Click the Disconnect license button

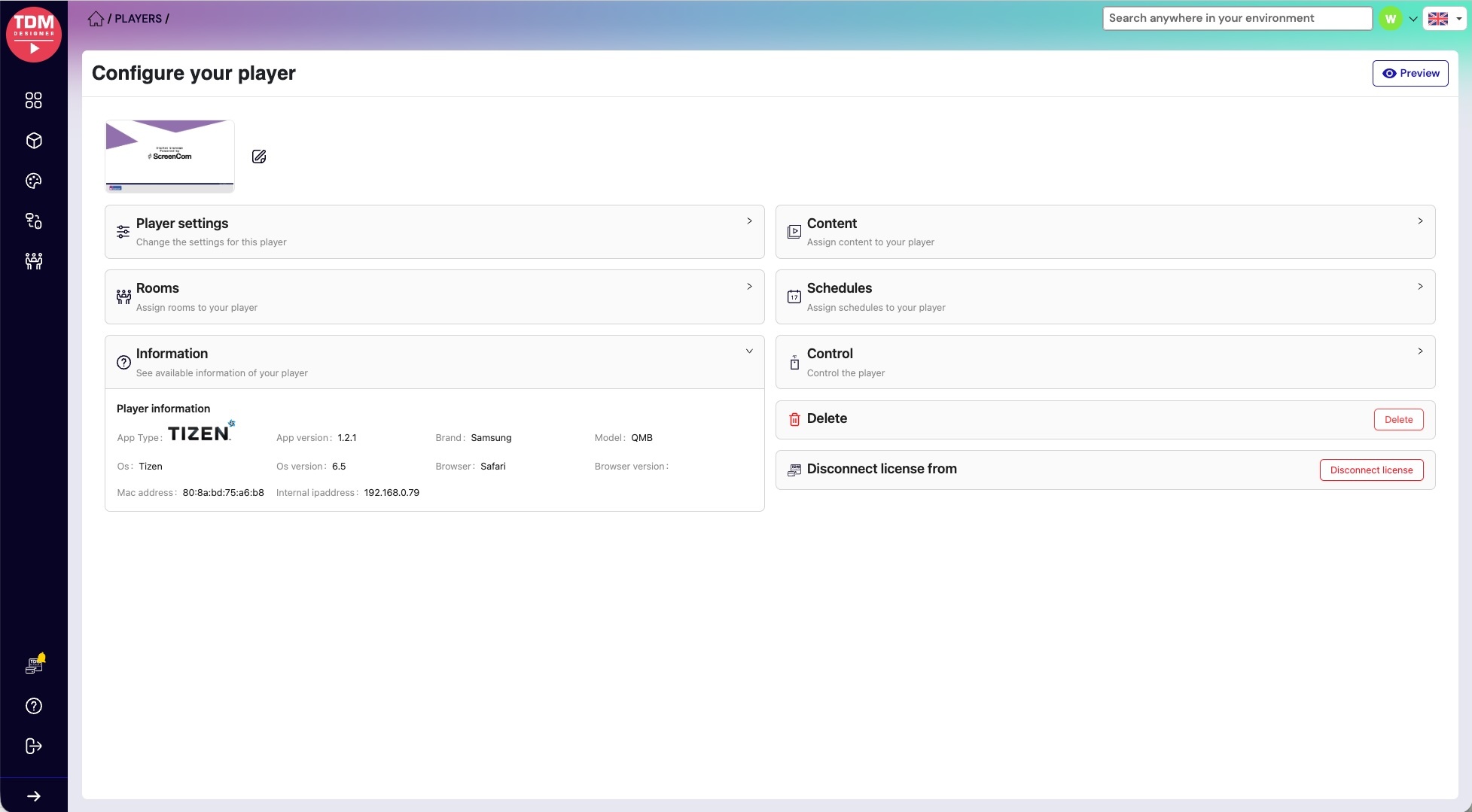point(1371,470)
